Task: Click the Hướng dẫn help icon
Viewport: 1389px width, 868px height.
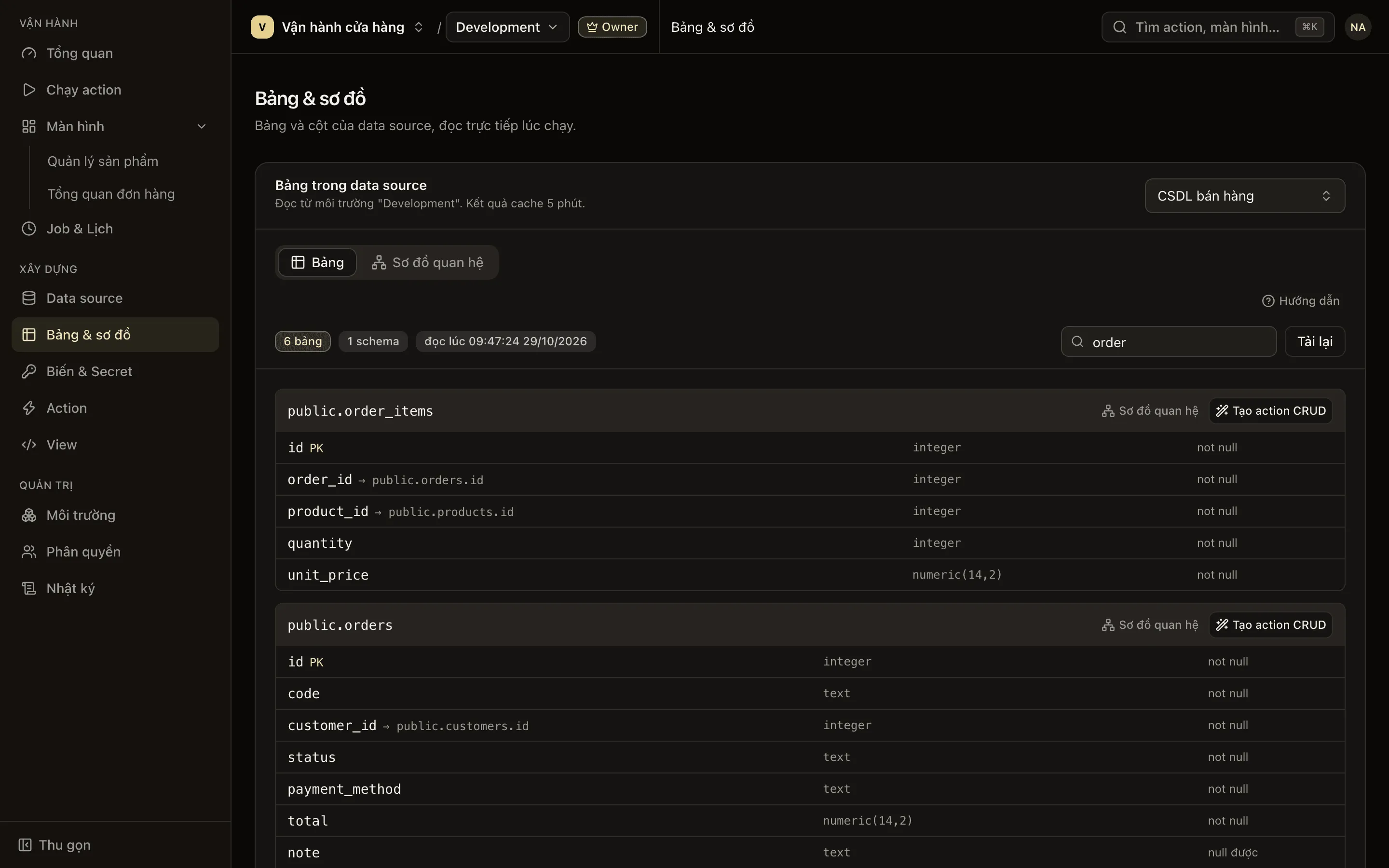Action: tap(1268, 301)
